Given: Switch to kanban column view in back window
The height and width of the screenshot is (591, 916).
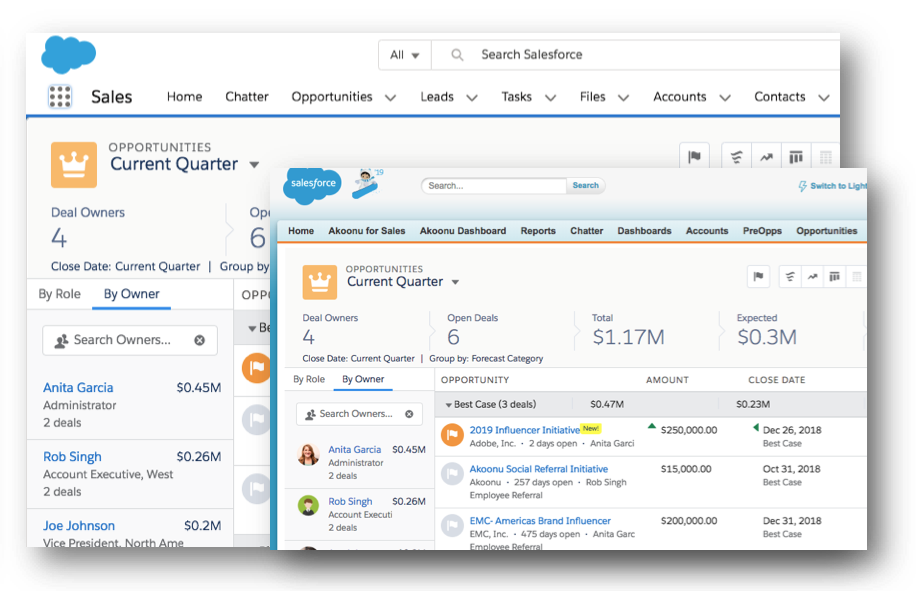Looking at the screenshot, I should pyautogui.click(x=796, y=157).
